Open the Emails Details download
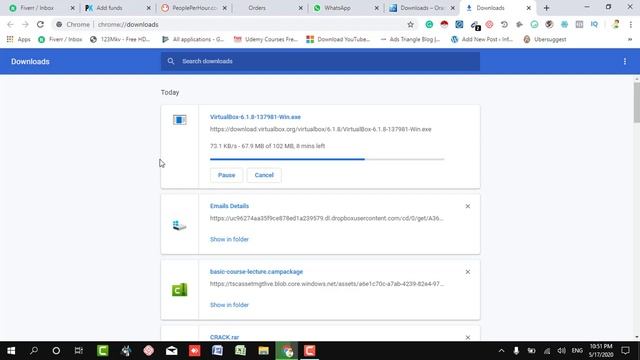 click(x=229, y=206)
